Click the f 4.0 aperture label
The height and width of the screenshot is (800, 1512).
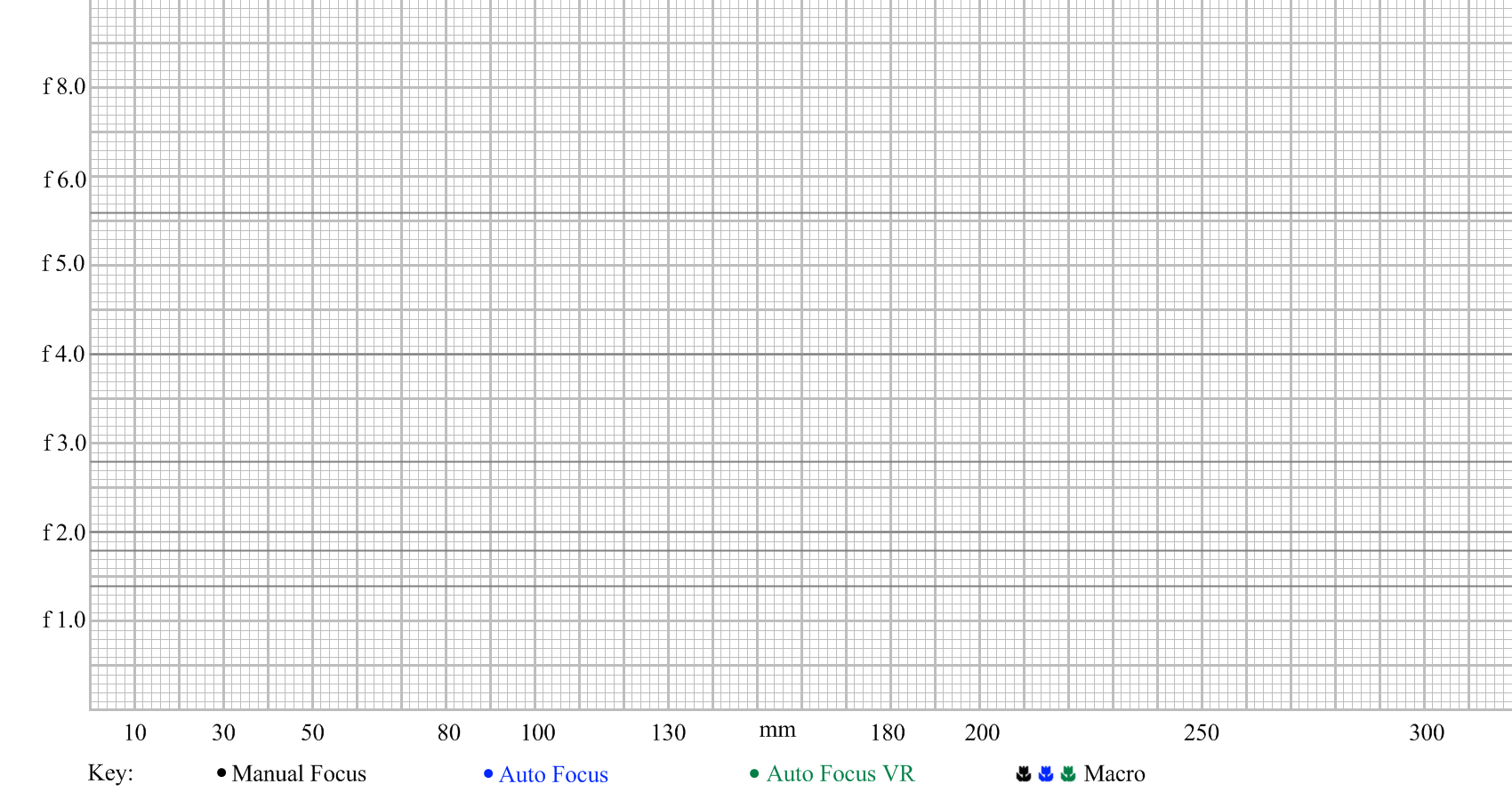[x=64, y=354]
